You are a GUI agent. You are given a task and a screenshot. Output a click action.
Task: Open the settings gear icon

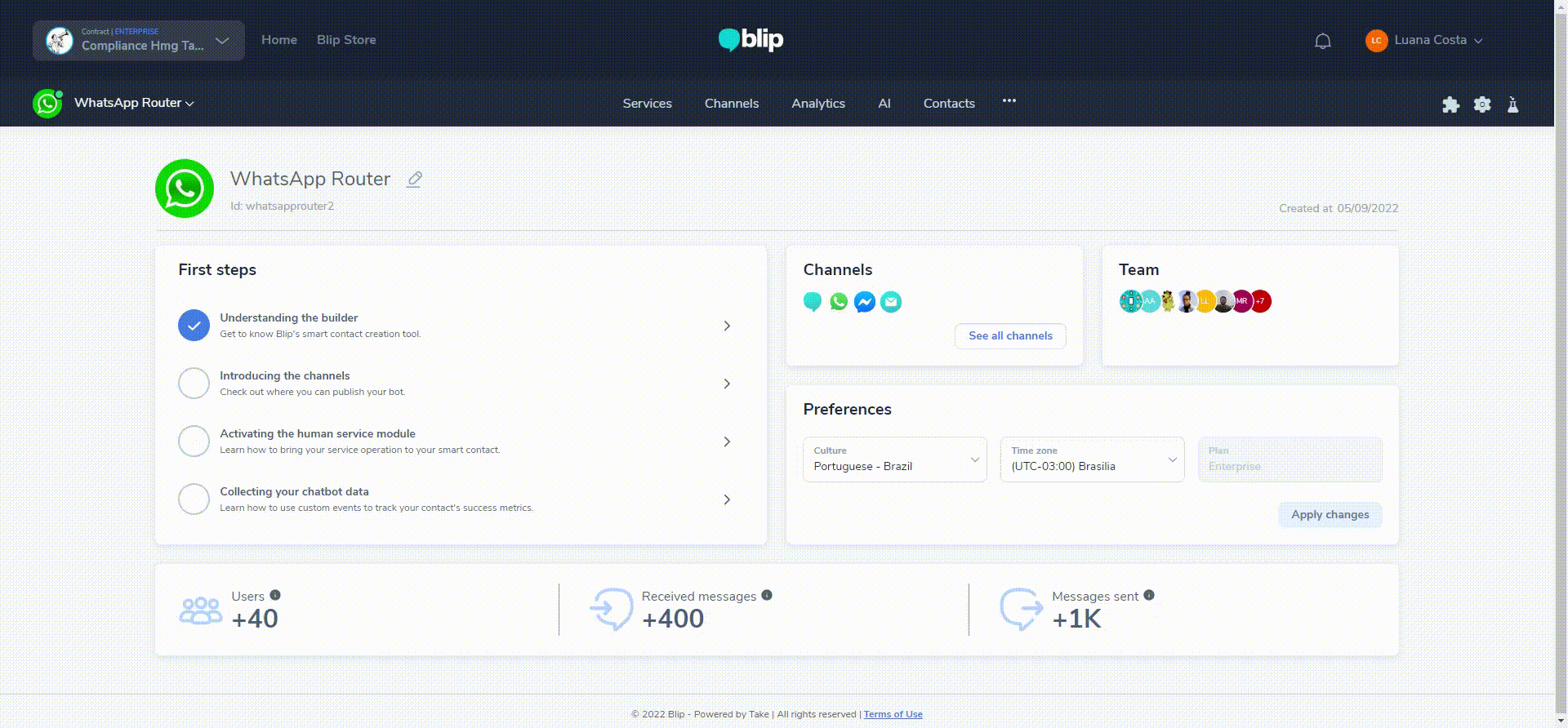[x=1482, y=104]
